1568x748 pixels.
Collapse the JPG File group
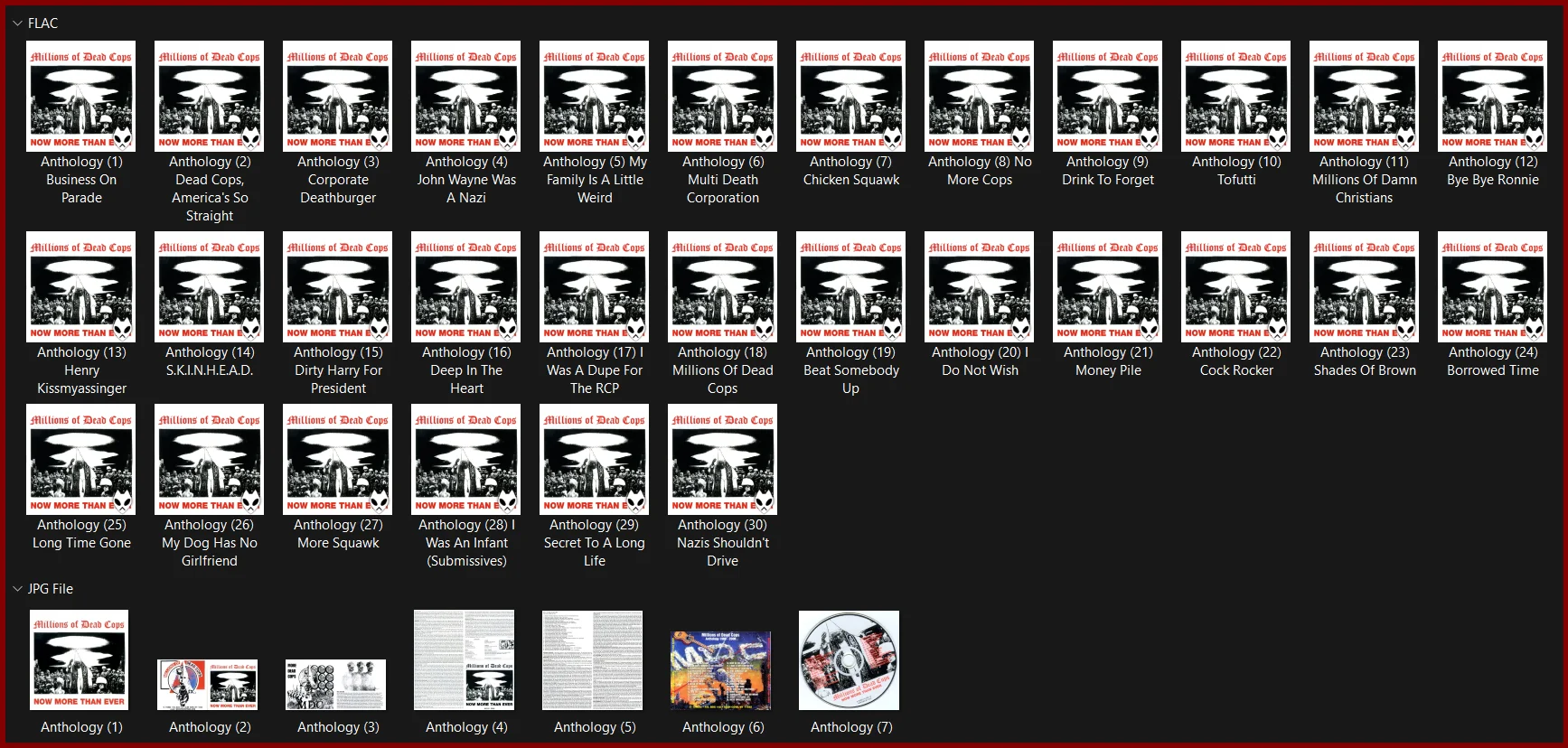click(x=17, y=589)
